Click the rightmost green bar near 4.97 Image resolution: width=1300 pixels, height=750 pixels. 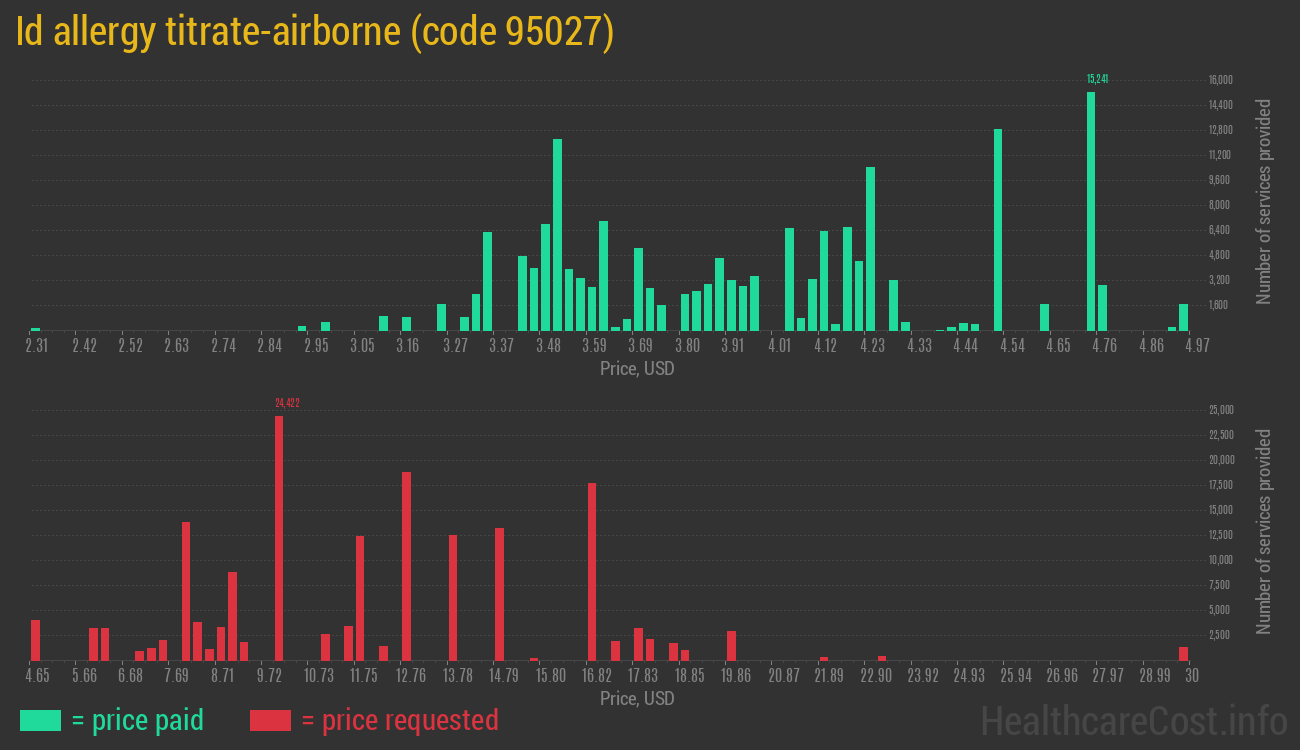(1183, 317)
